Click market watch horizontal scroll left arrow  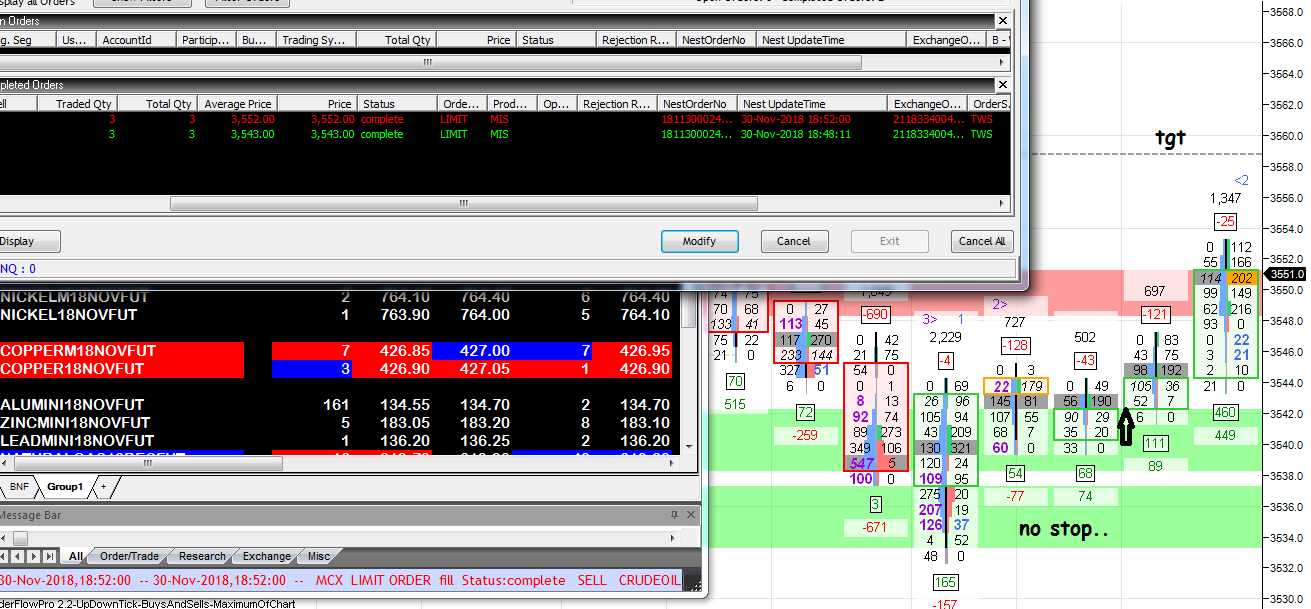click(3, 464)
